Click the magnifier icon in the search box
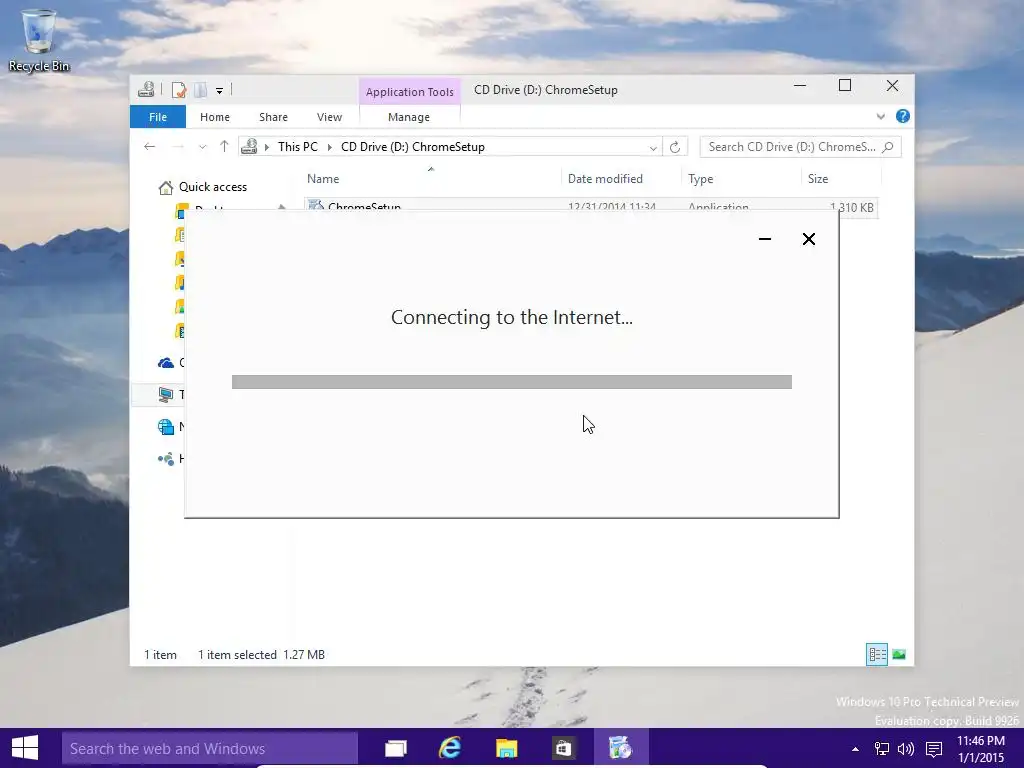Image resolution: width=1024 pixels, height=768 pixels. pos(888,147)
